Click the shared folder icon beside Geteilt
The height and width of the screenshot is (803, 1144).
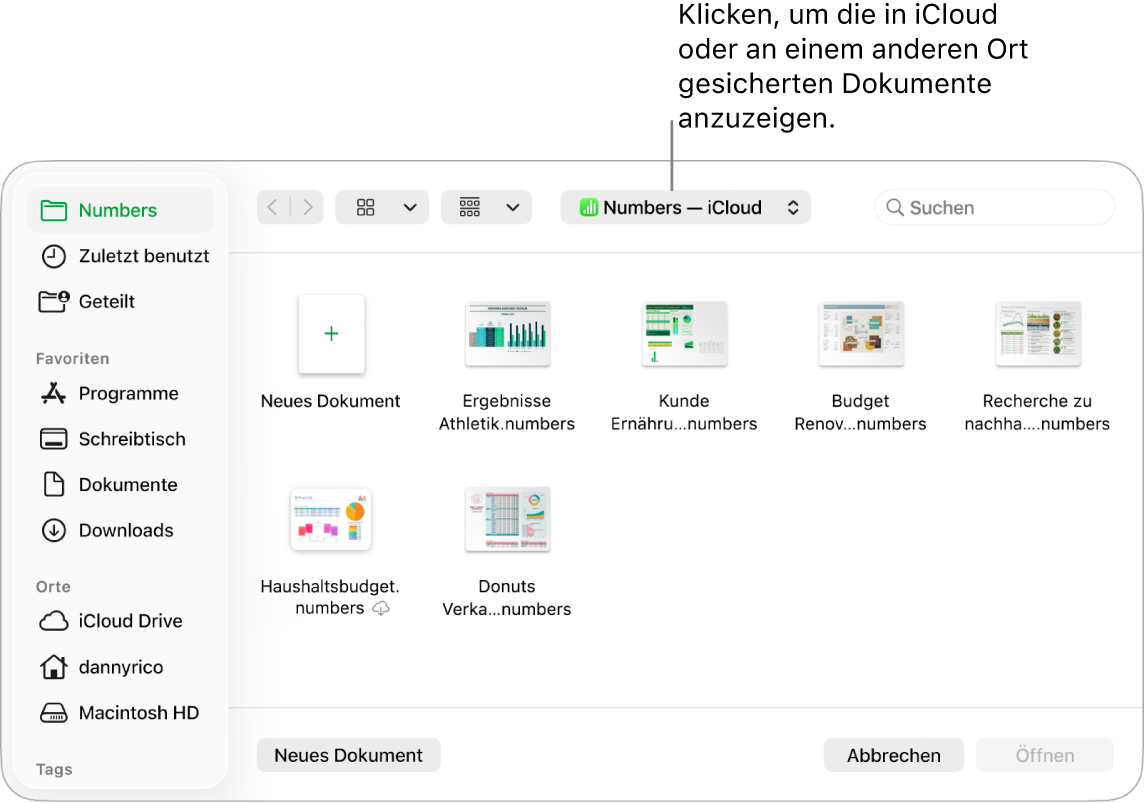pyautogui.click(x=54, y=301)
